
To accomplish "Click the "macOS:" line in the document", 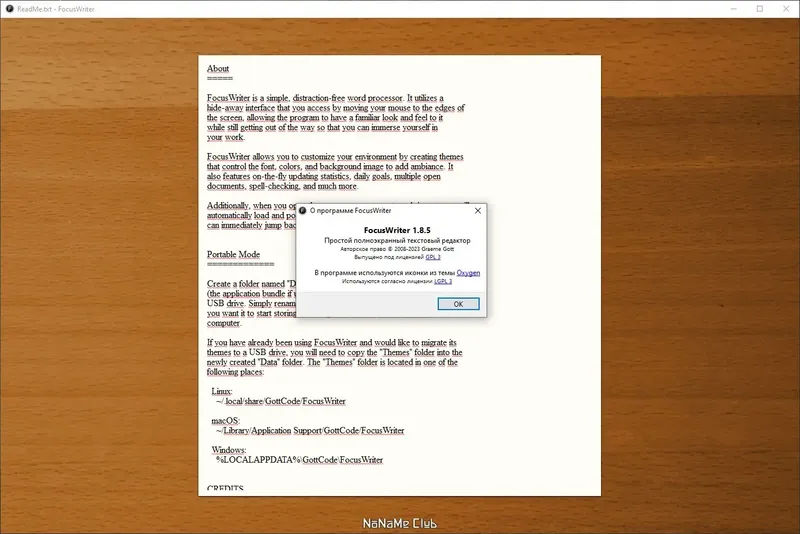I will [x=226, y=421].
